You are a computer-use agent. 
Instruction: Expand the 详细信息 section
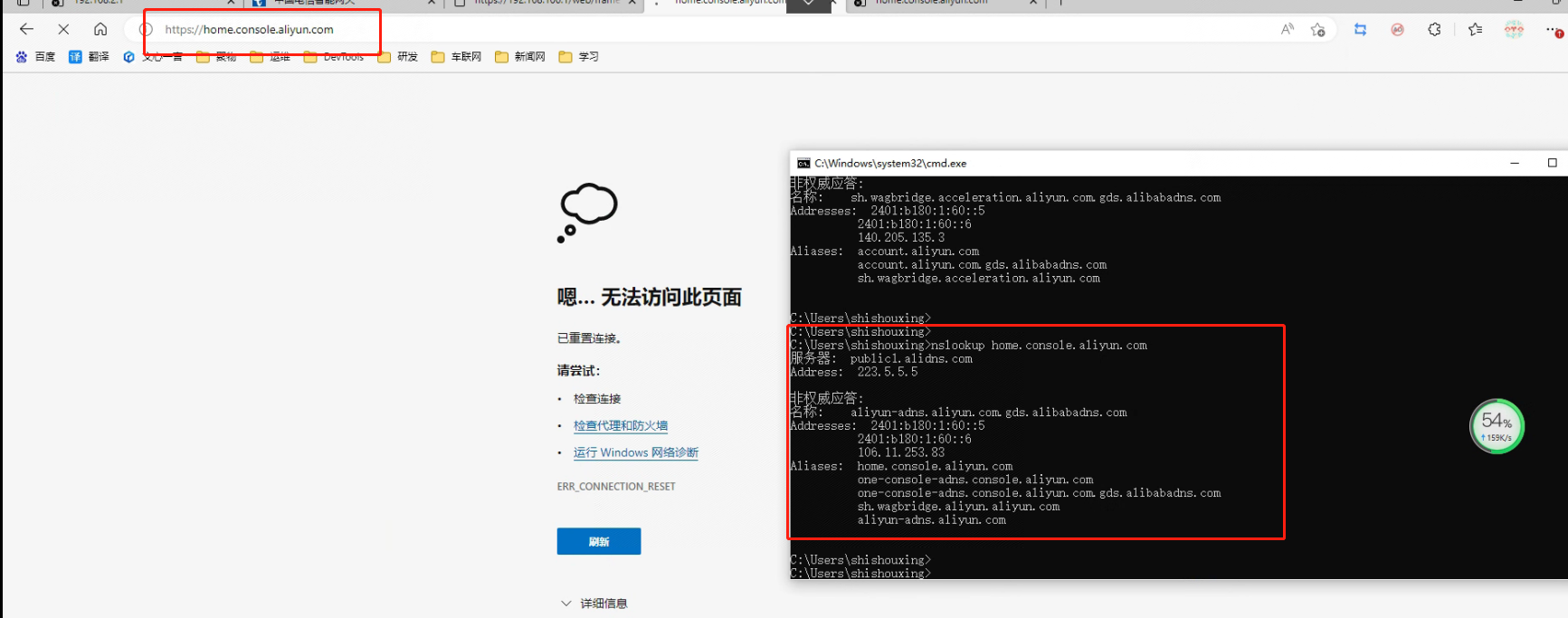(594, 604)
